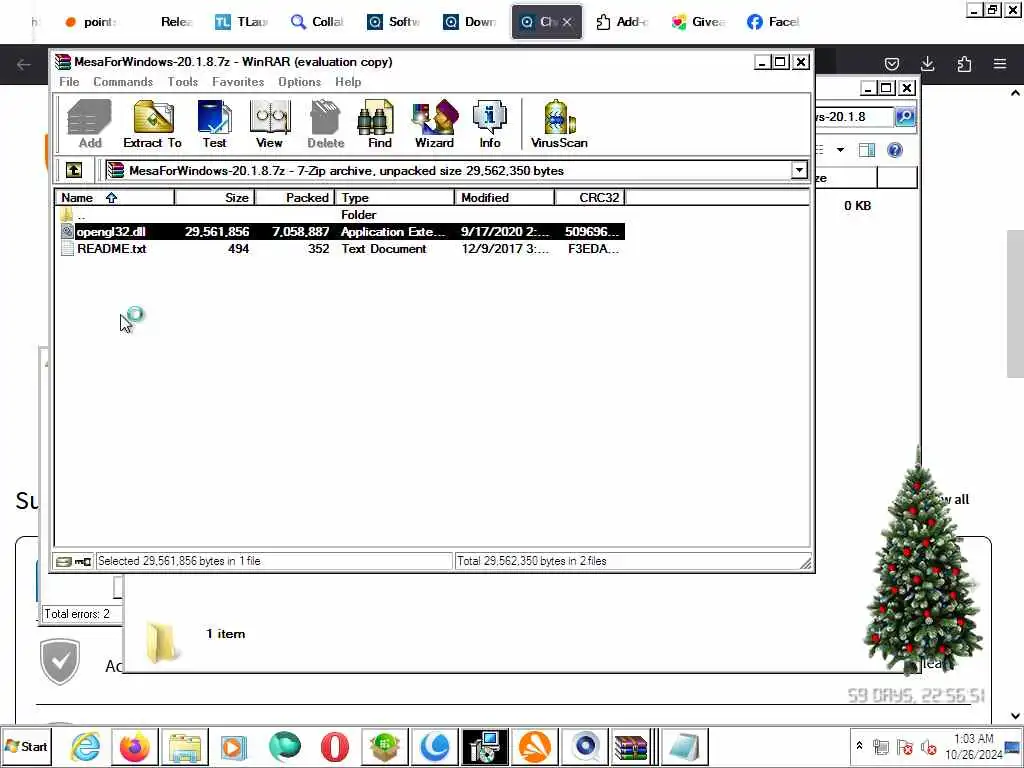Open Firefox extensions icon
The width and height of the screenshot is (1024, 768).
pos(964,64)
